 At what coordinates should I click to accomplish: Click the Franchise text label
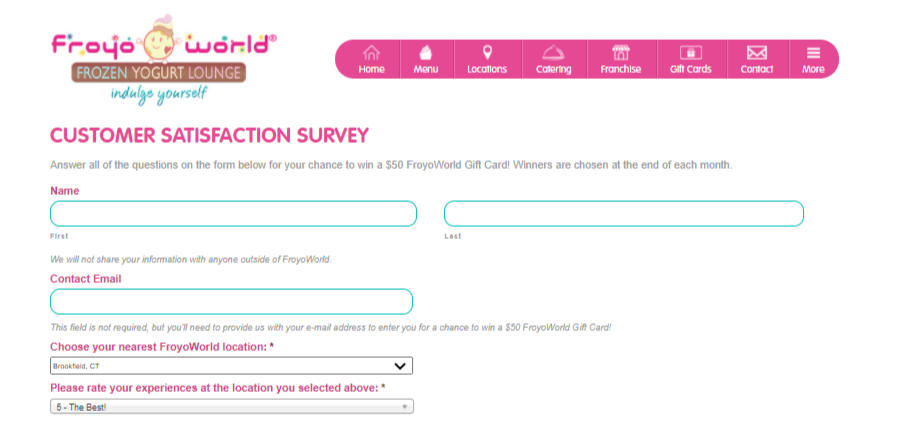point(621,69)
